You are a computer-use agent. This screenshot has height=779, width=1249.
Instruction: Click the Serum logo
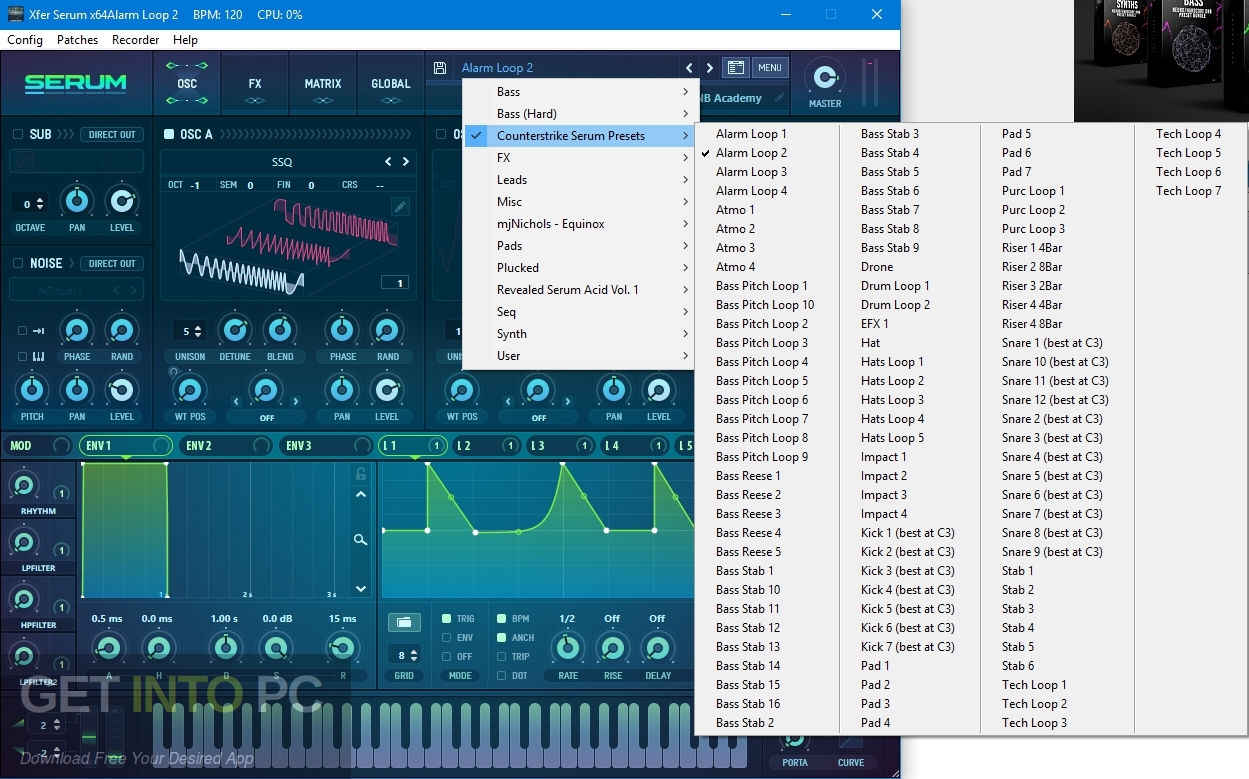pyautogui.click(x=76, y=83)
